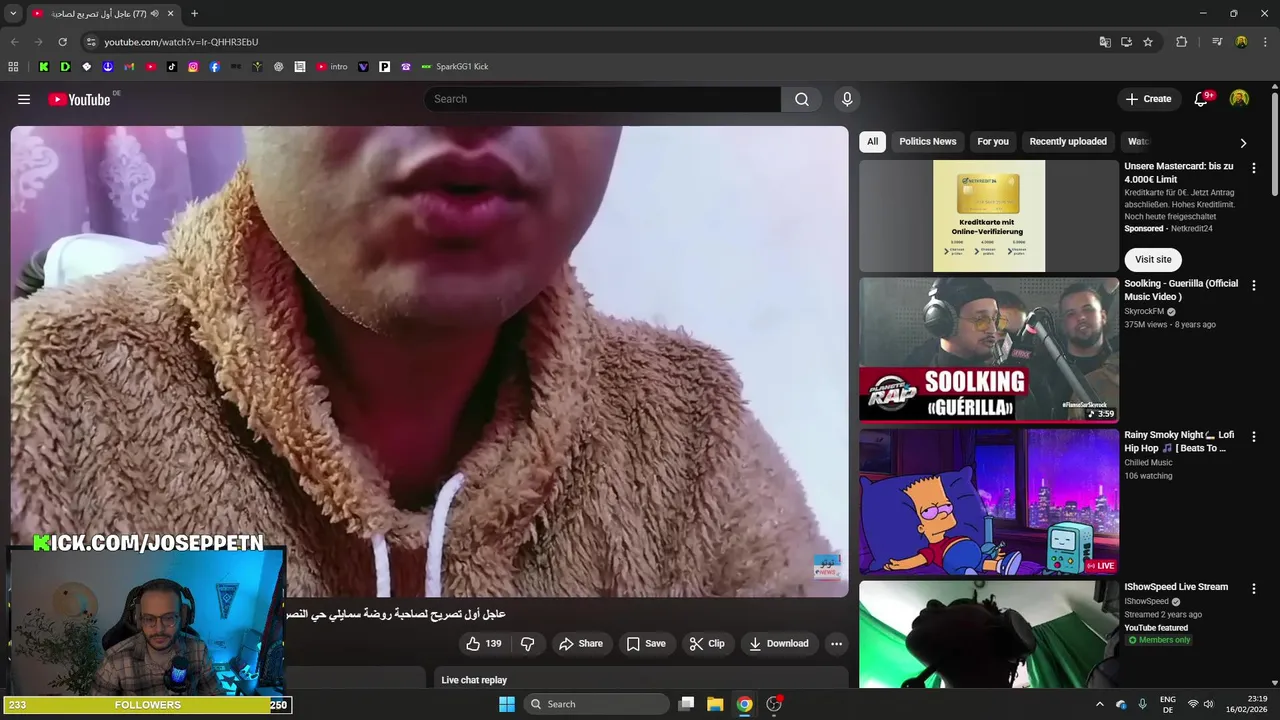Image resolution: width=1280 pixels, height=720 pixels.
Task: Click in the YouTube search field
Action: [x=603, y=99]
